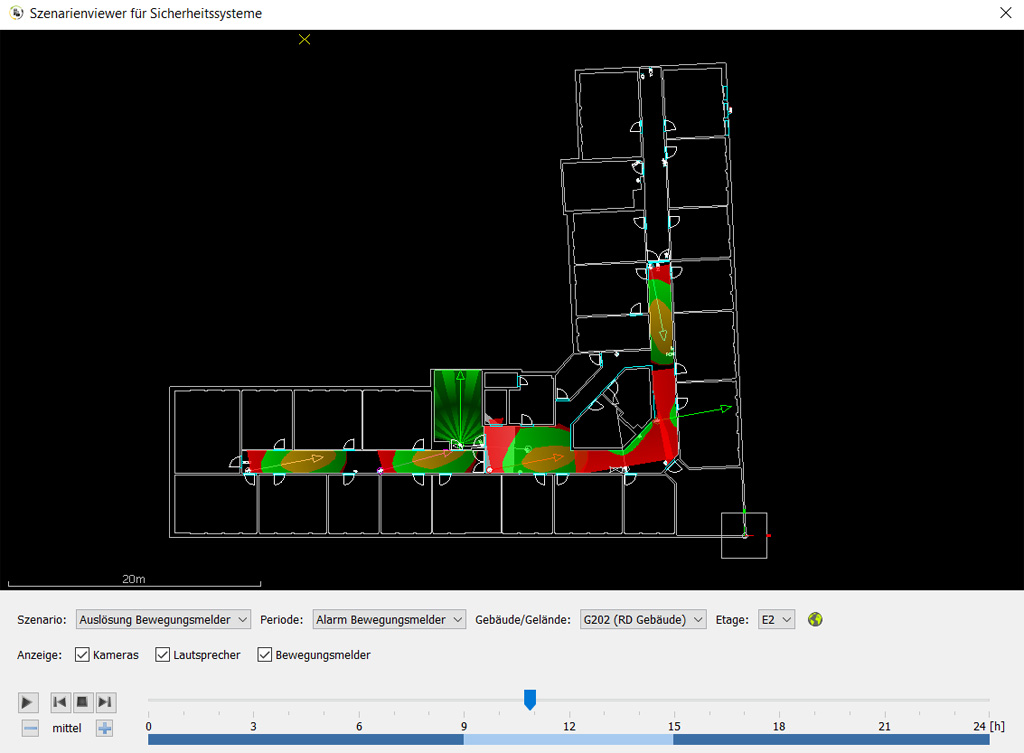Screen dimensions: 1024x753
Task: Open the Etage dropdown
Action: tap(776, 619)
